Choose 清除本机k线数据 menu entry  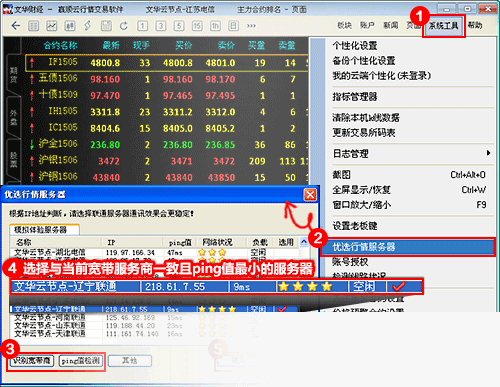(366, 117)
